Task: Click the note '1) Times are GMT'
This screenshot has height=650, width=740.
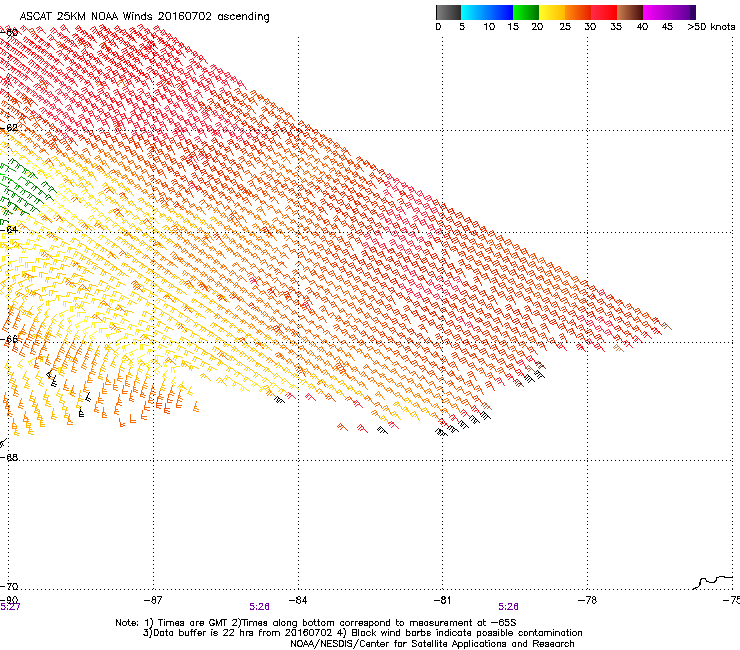Action: point(188,623)
